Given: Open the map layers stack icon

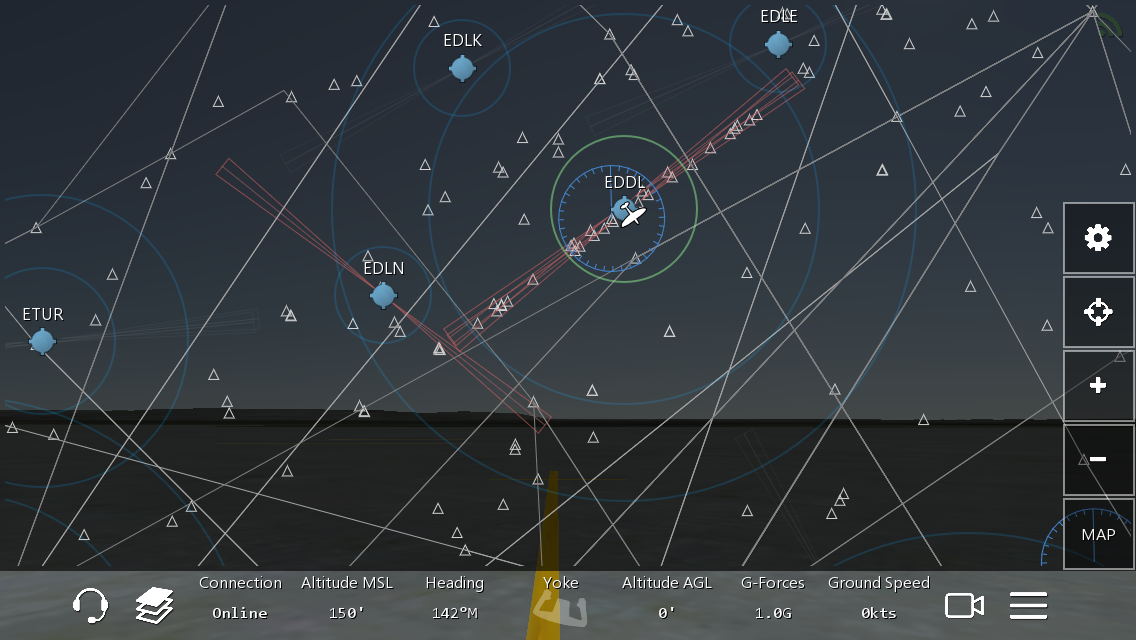Looking at the screenshot, I should (x=154, y=606).
